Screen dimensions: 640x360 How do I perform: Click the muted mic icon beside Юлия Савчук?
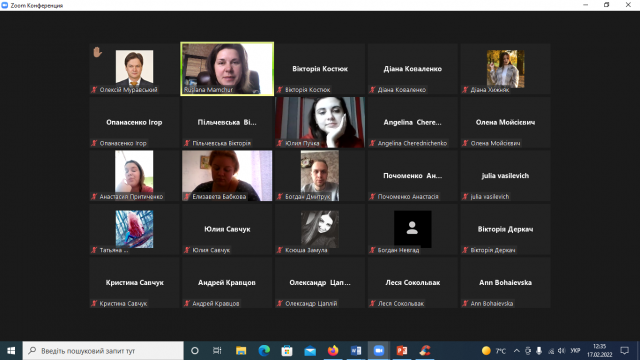coord(187,250)
